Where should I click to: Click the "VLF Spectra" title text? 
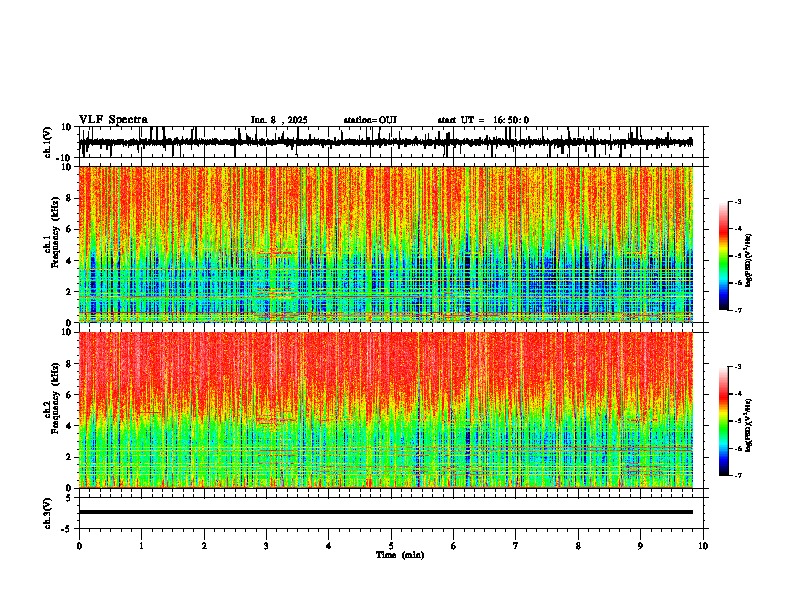(x=113, y=120)
